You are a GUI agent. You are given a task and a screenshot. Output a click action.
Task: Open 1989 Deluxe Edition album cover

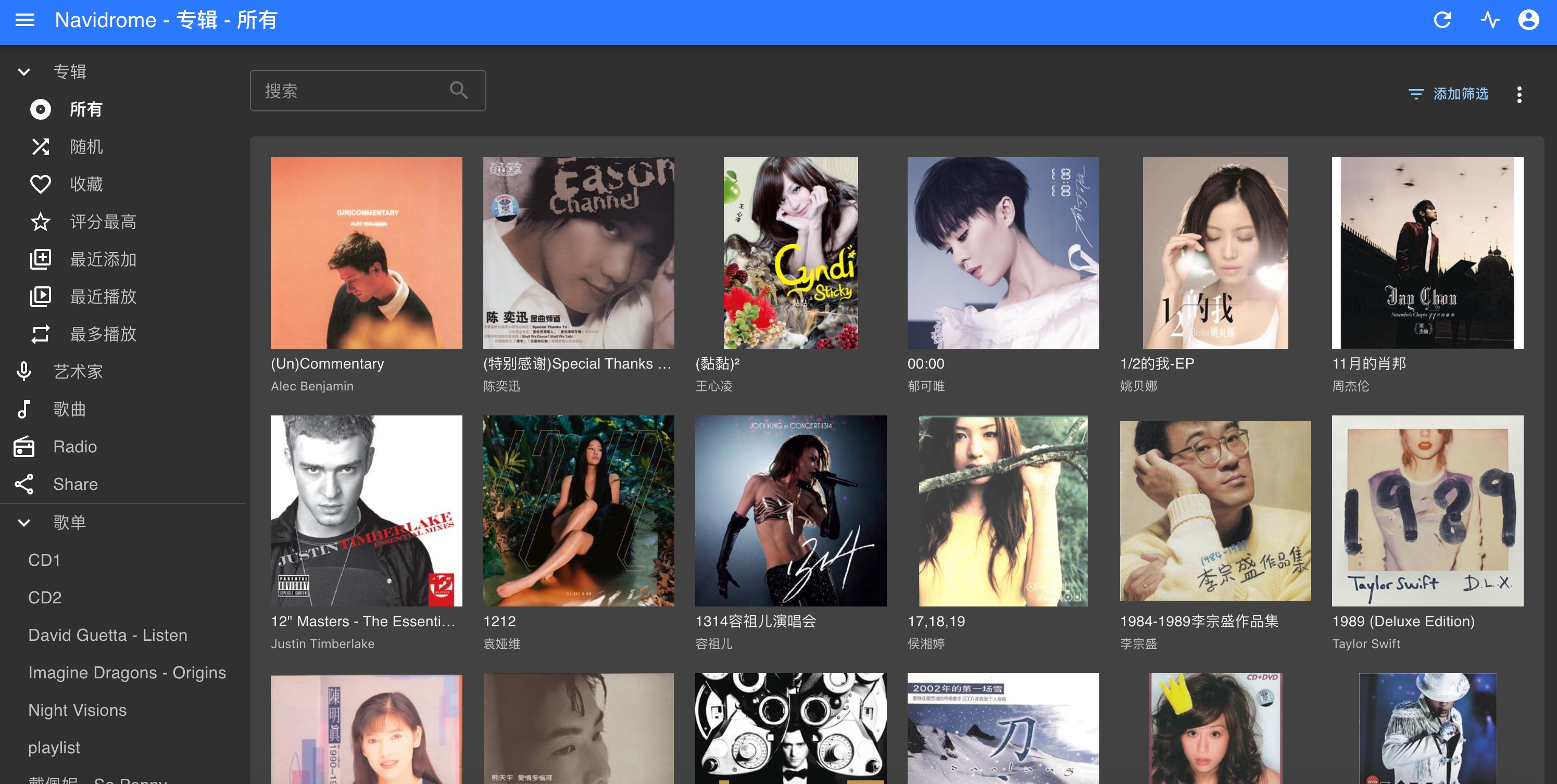(x=1428, y=511)
